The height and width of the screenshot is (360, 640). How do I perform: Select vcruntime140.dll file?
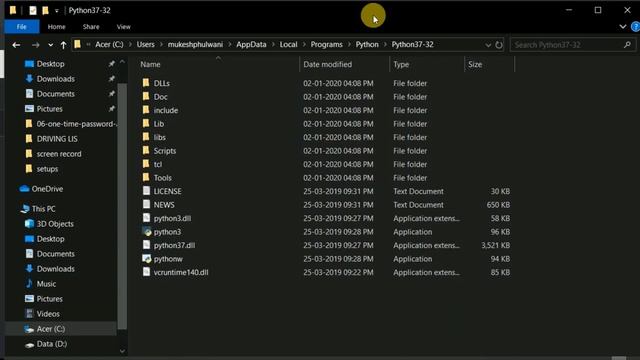click(x=181, y=272)
